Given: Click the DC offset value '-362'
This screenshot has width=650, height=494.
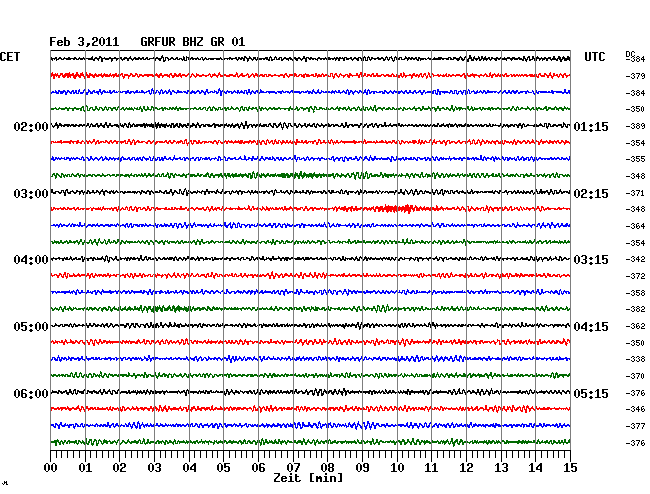Looking at the screenshot, I should pyautogui.click(x=635, y=326).
